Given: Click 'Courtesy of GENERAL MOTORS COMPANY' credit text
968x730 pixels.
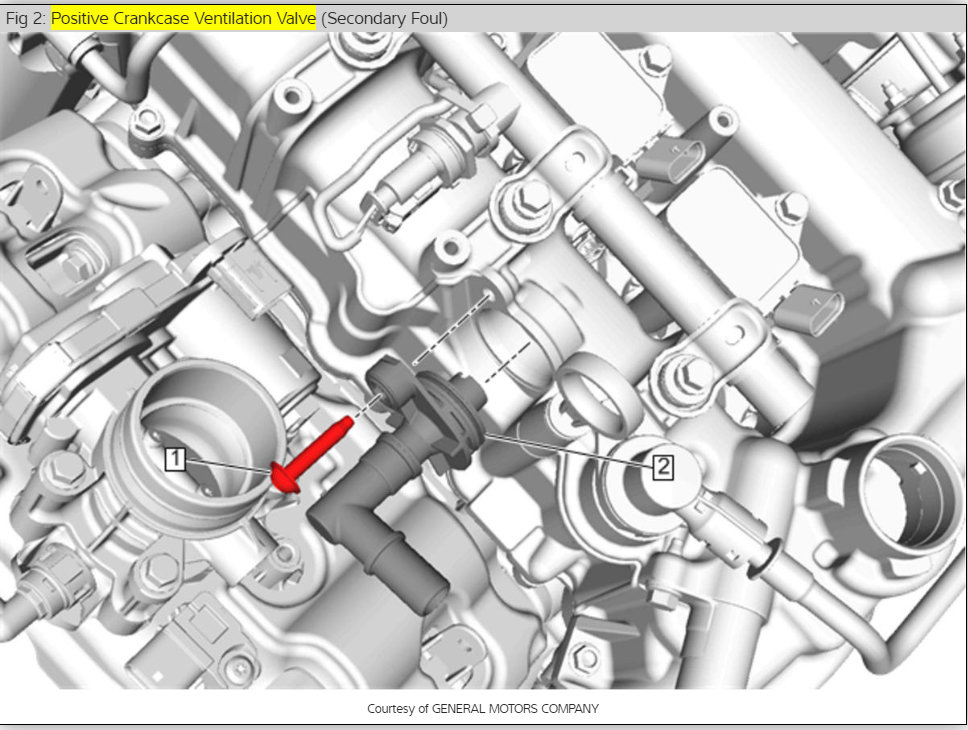Looking at the screenshot, I should [x=483, y=708].
